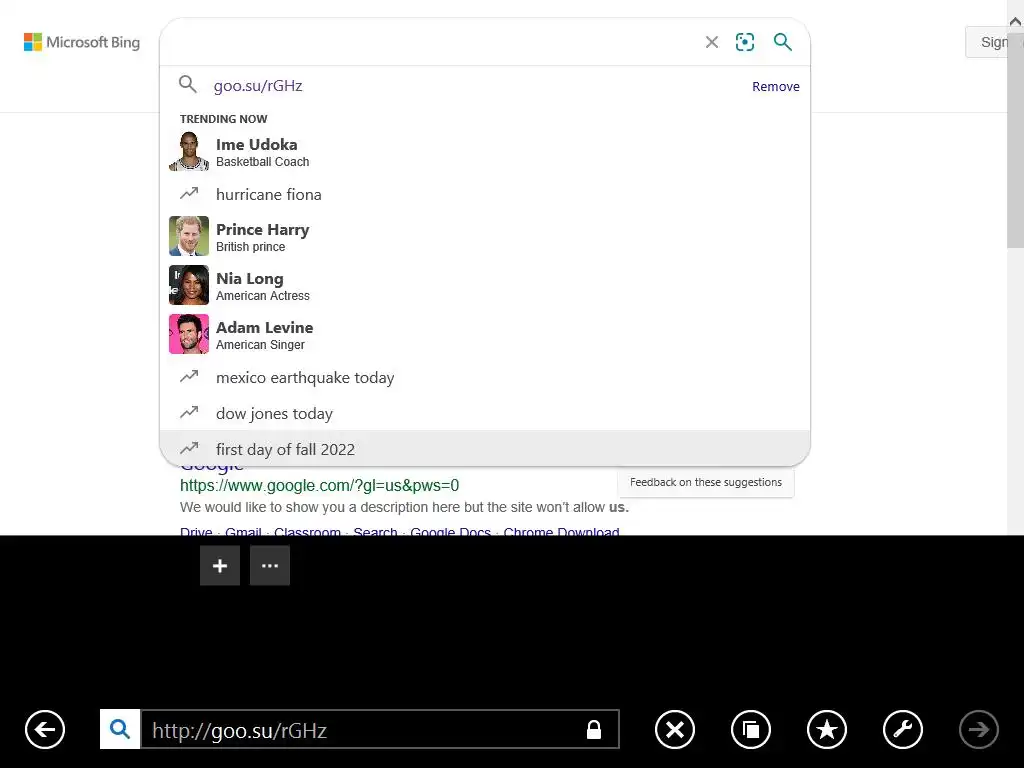The width and height of the screenshot is (1024, 768).
Task: Open the Drive sublink
Action: [196, 530]
